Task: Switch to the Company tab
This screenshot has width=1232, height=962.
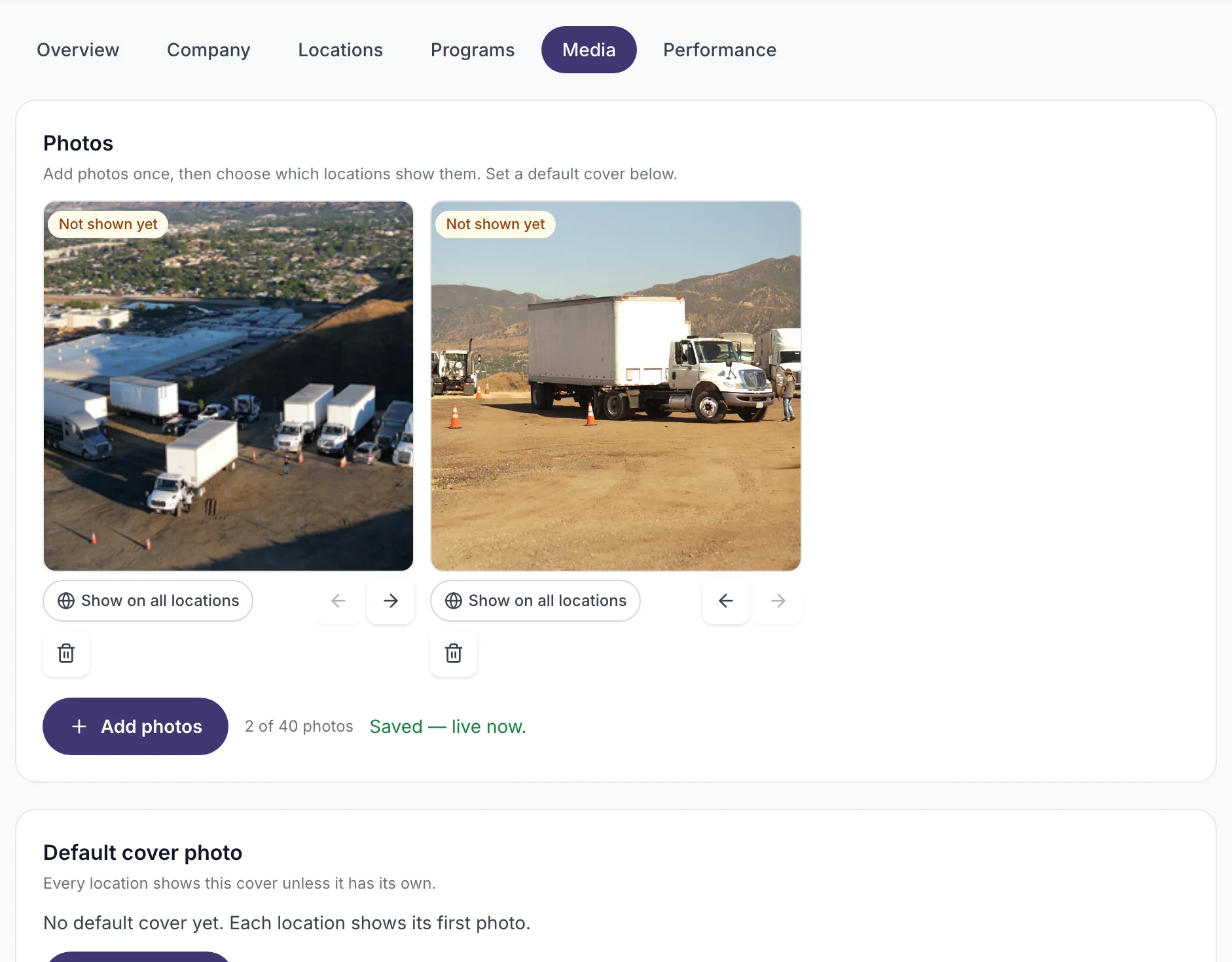Action: pos(208,50)
